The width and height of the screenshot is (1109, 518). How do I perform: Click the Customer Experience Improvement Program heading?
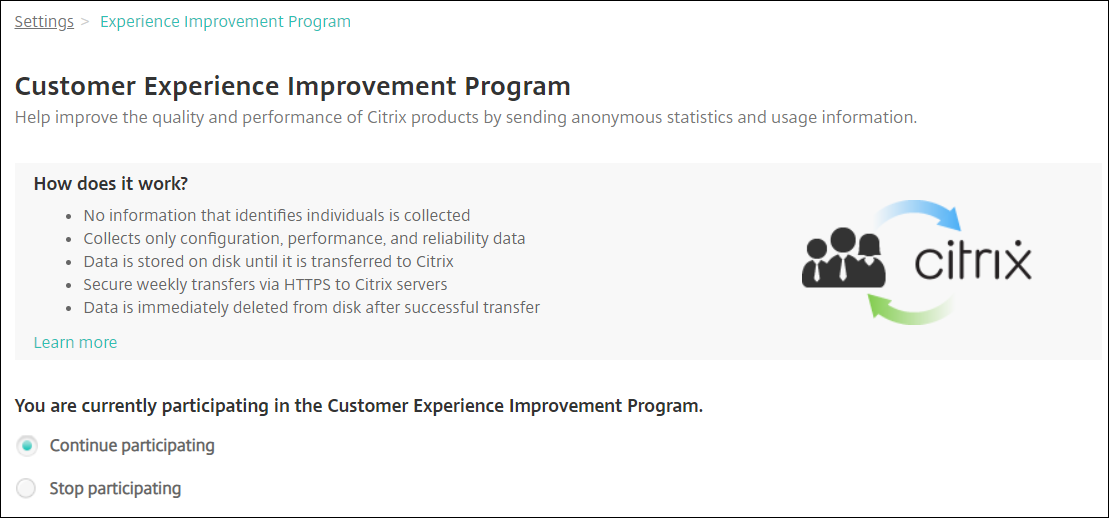(293, 86)
